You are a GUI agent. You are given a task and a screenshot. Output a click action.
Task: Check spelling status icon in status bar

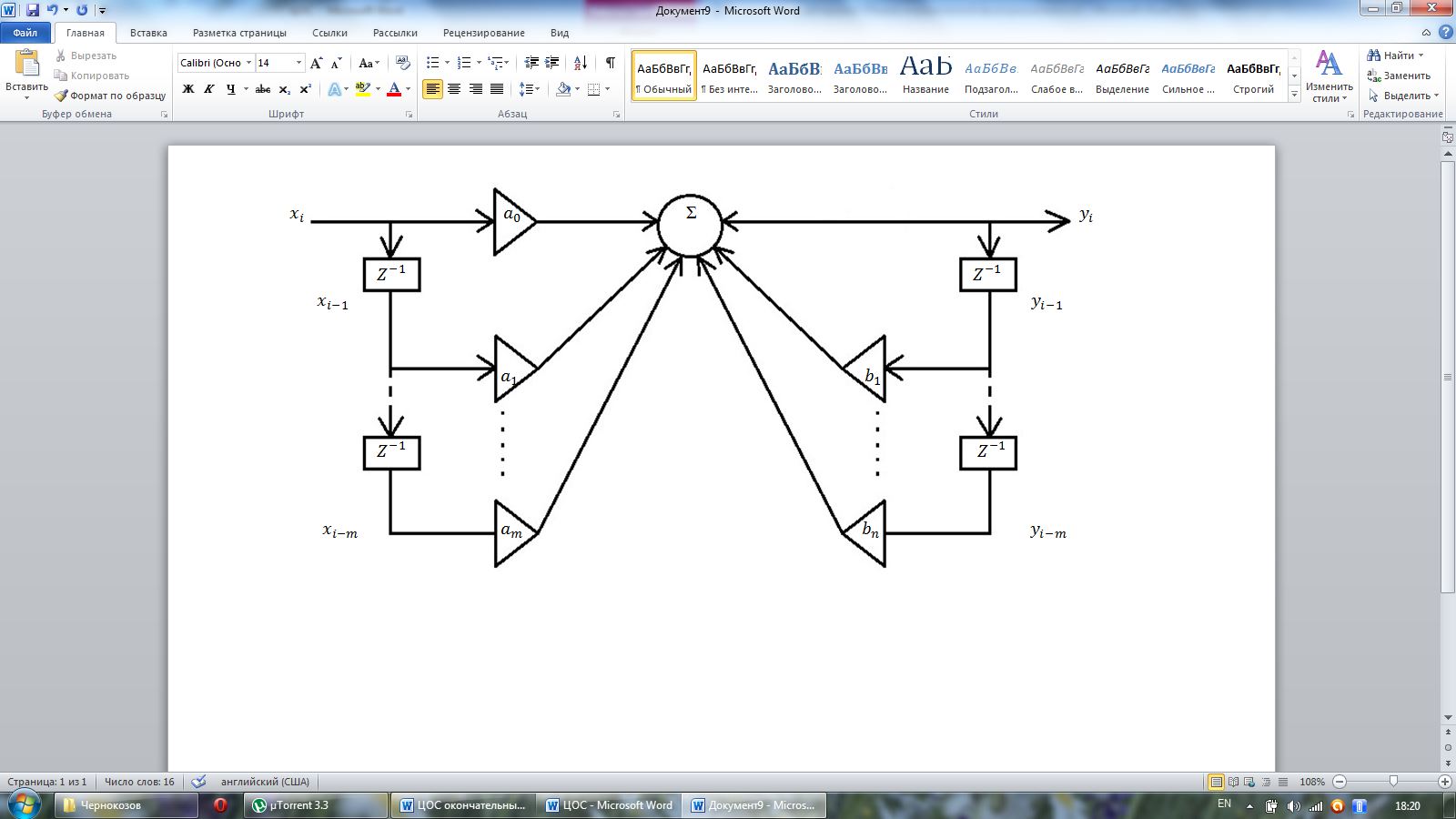click(x=198, y=782)
